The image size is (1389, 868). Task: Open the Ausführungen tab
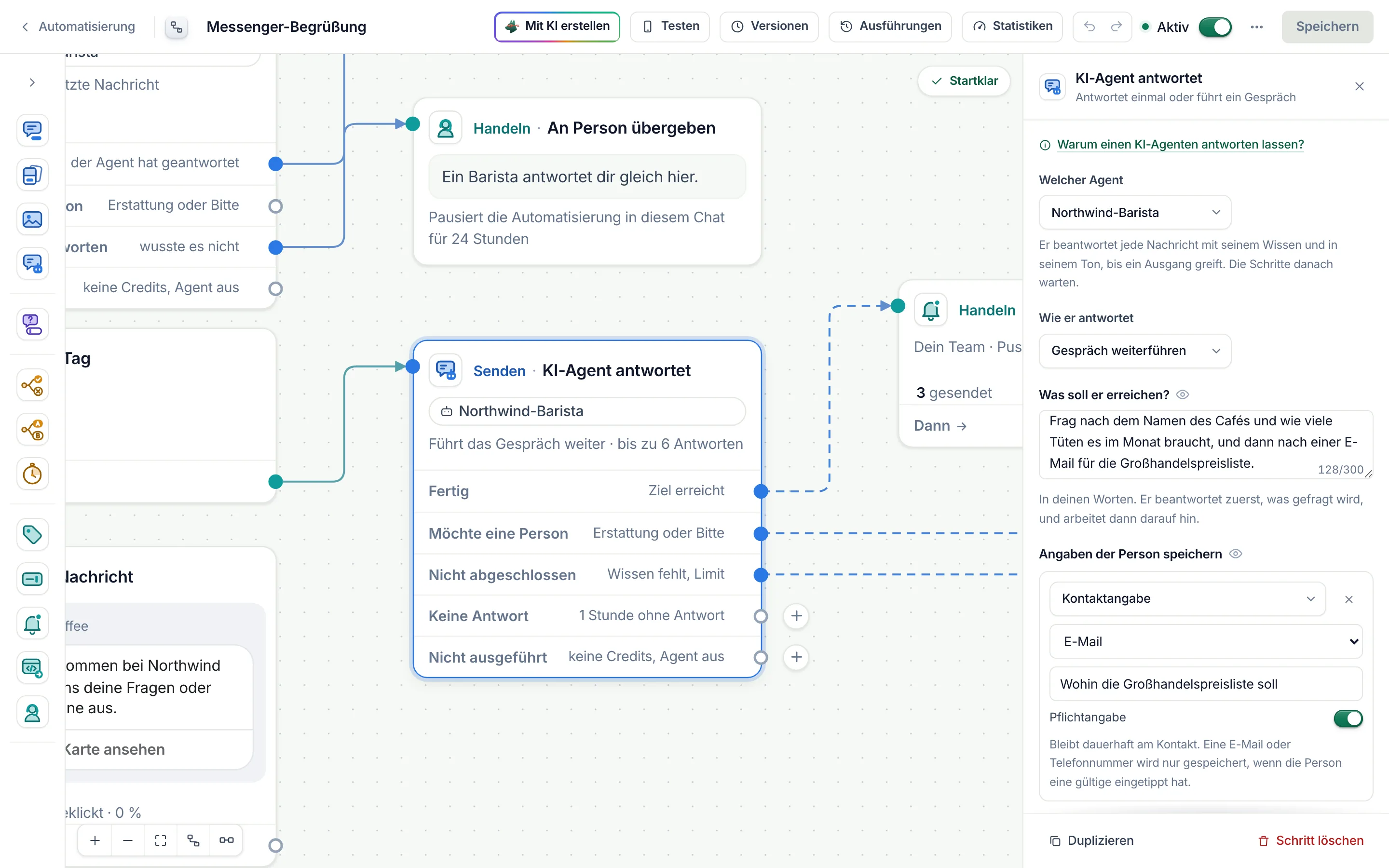(x=890, y=27)
